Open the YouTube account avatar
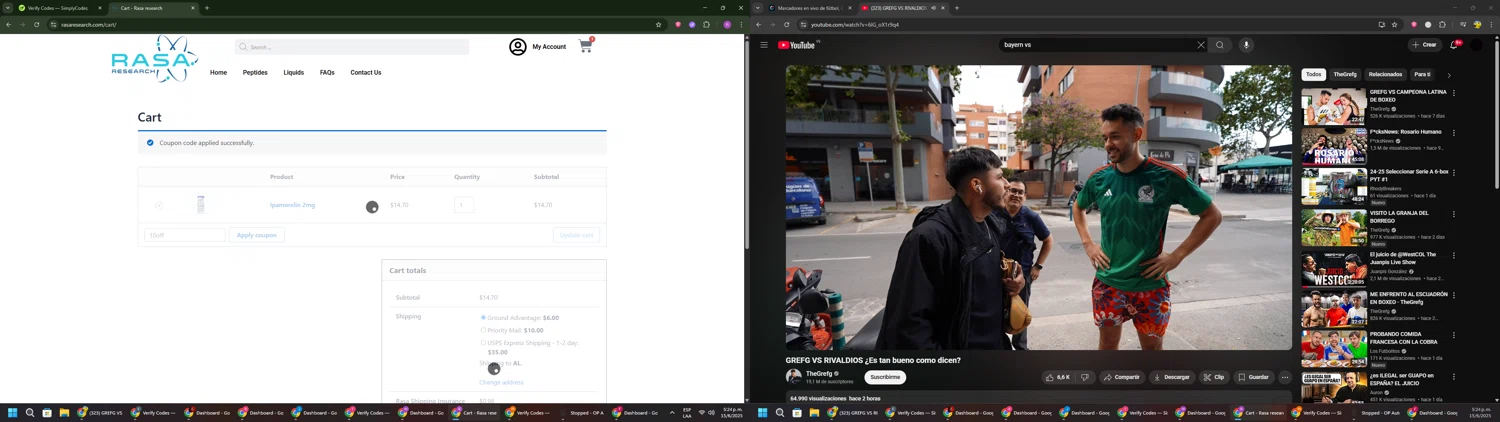 (1476, 45)
